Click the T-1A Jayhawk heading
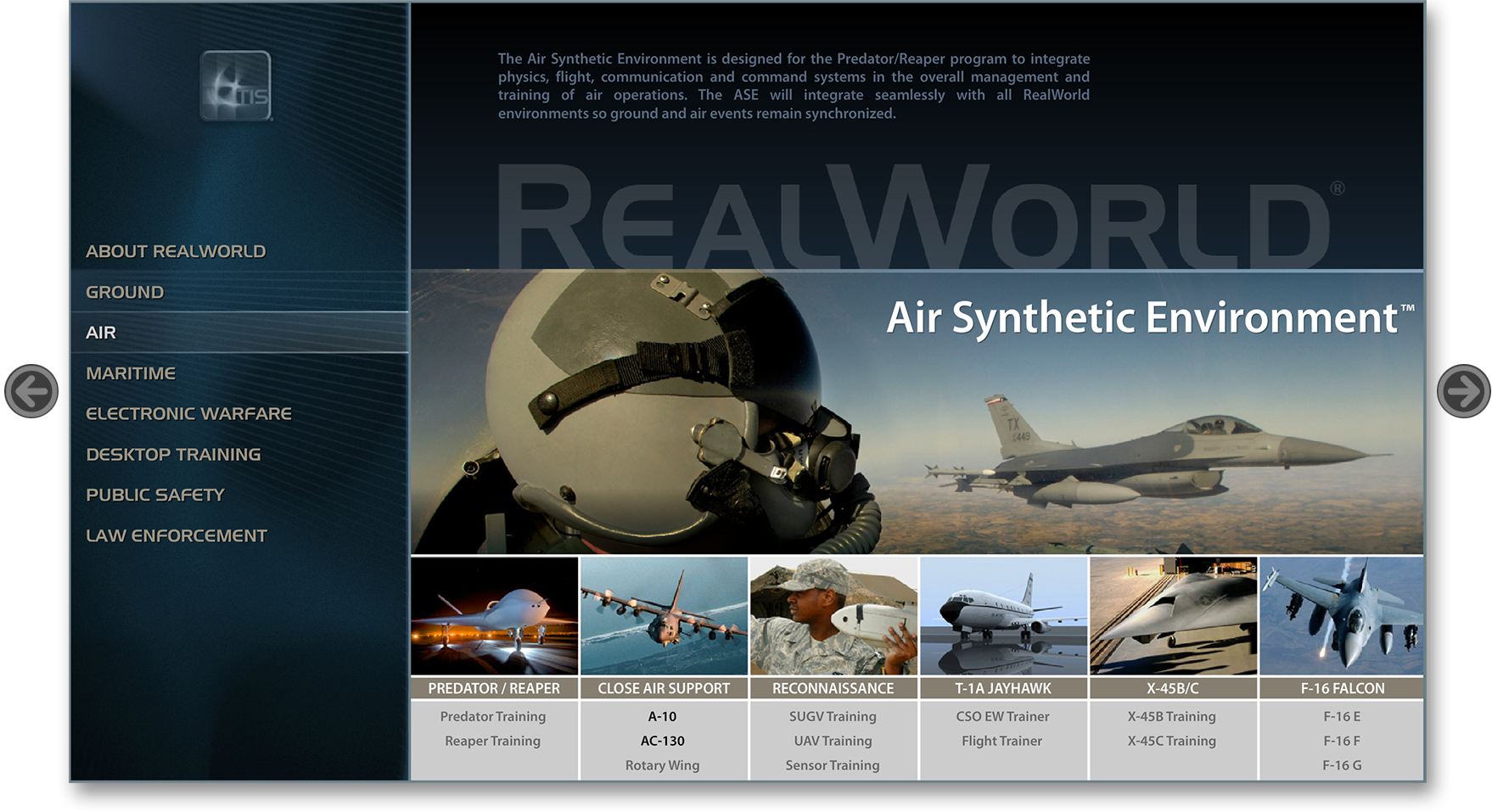The width and height of the screenshot is (1492, 812). 1003,688
